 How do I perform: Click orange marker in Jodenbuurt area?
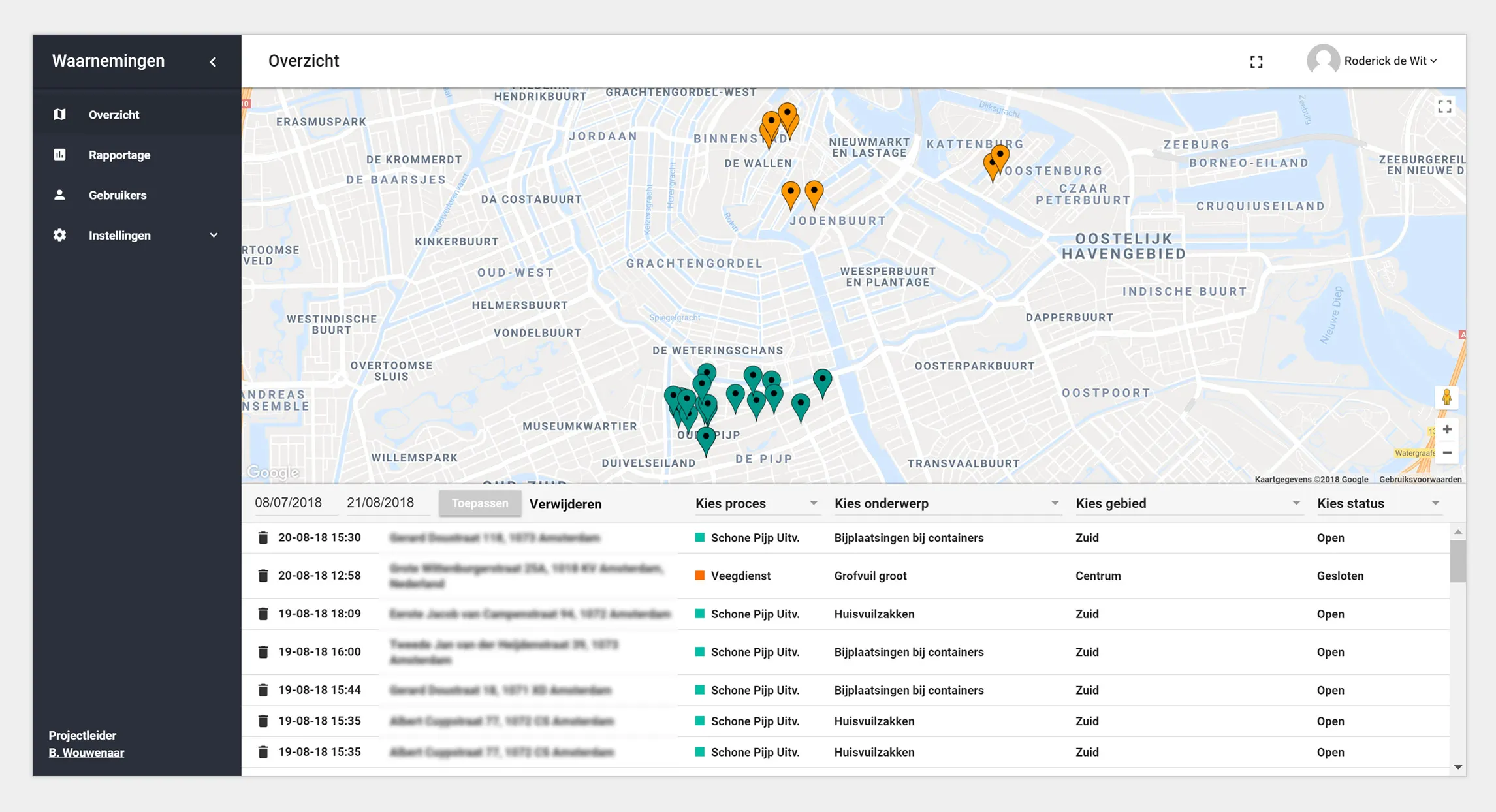click(x=814, y=192)
